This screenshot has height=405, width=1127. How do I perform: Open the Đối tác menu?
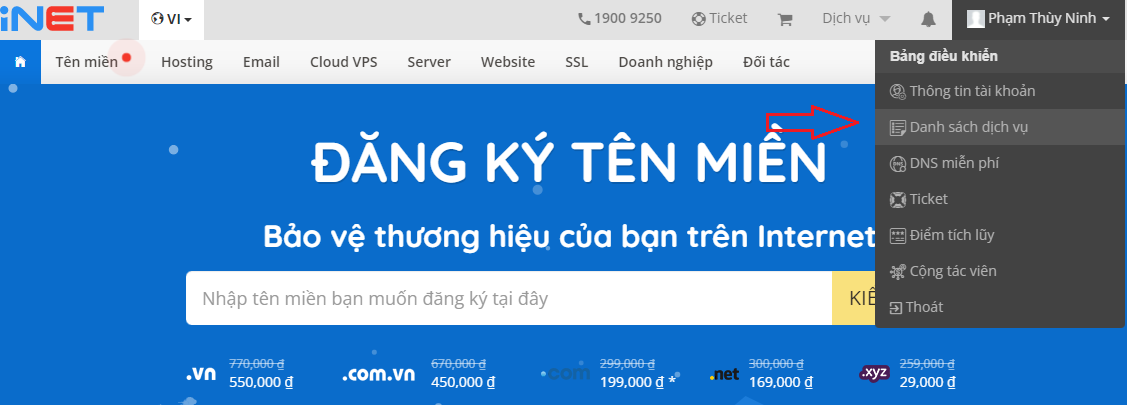(766, 62)
